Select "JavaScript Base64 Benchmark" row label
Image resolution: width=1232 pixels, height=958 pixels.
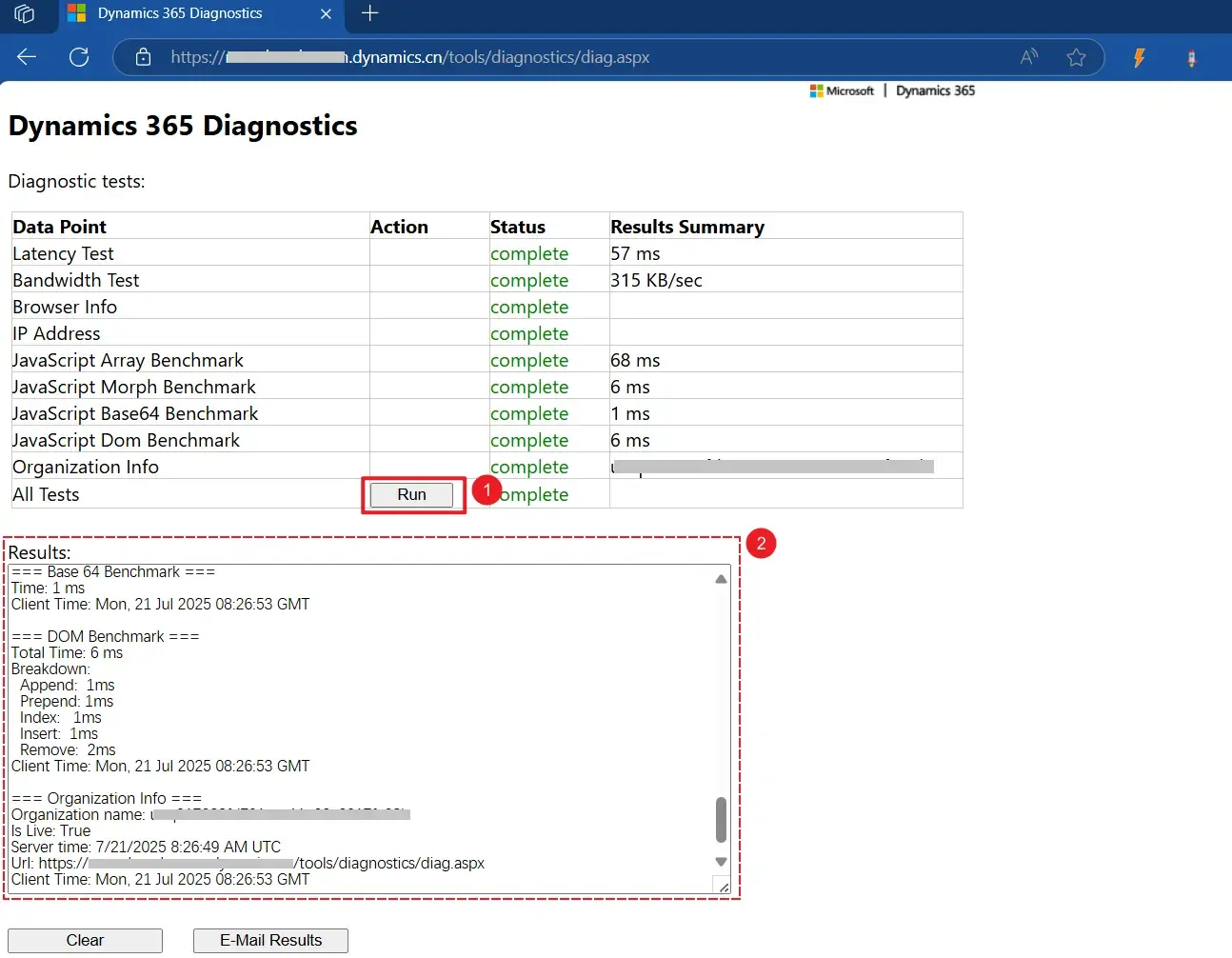click(135, 413)
